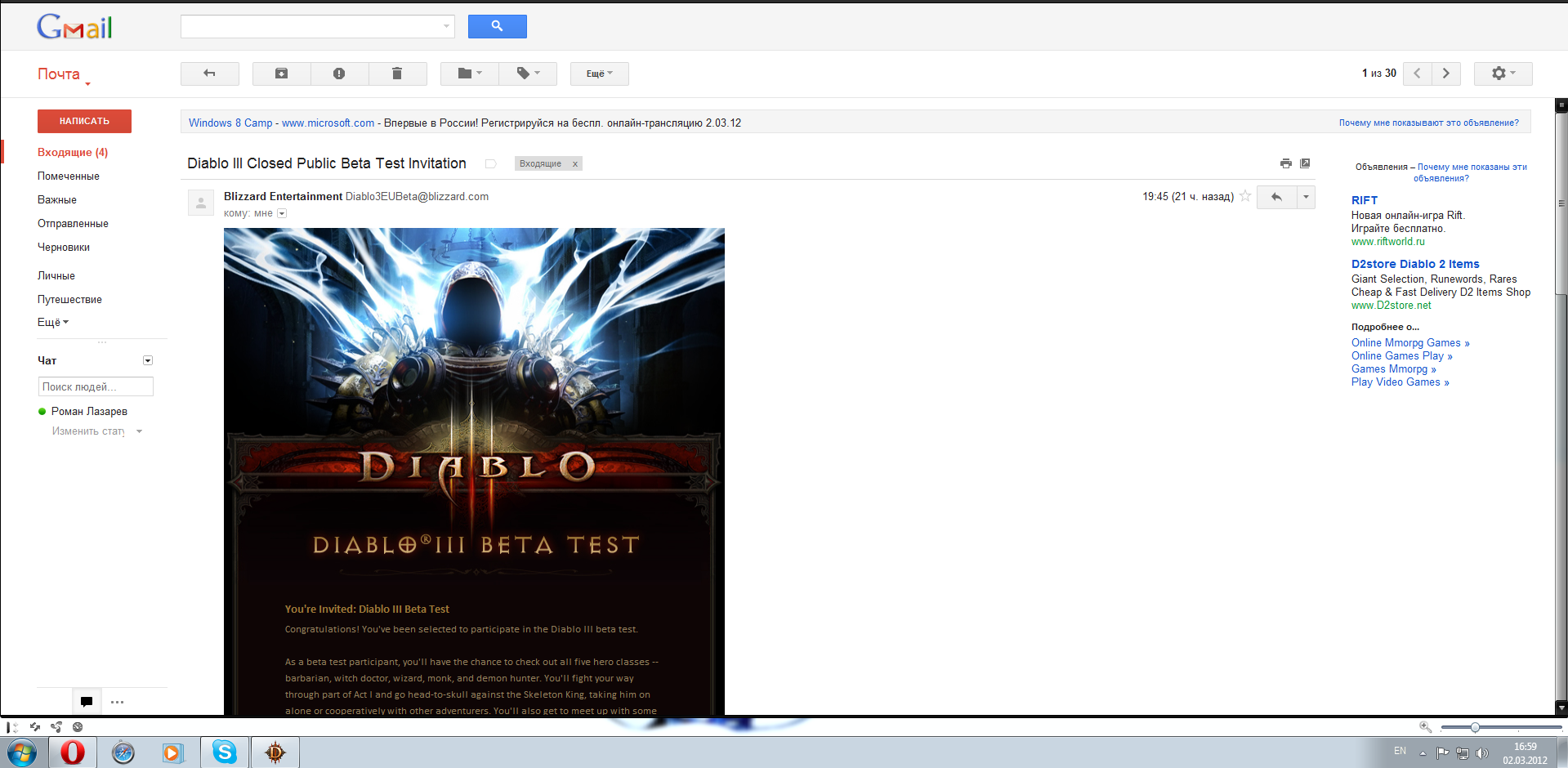Click the Play Video Games link
The image size is (1568, 768).
[x=1400, y=382]
